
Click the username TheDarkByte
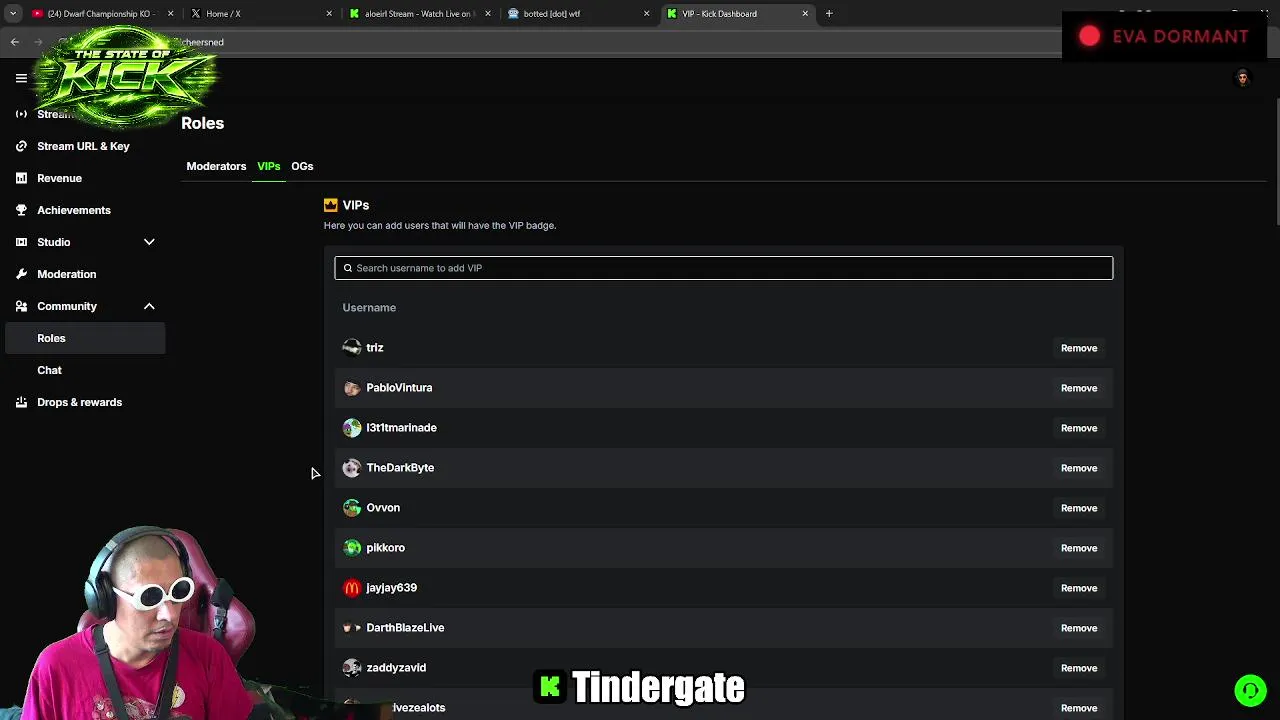400,467
